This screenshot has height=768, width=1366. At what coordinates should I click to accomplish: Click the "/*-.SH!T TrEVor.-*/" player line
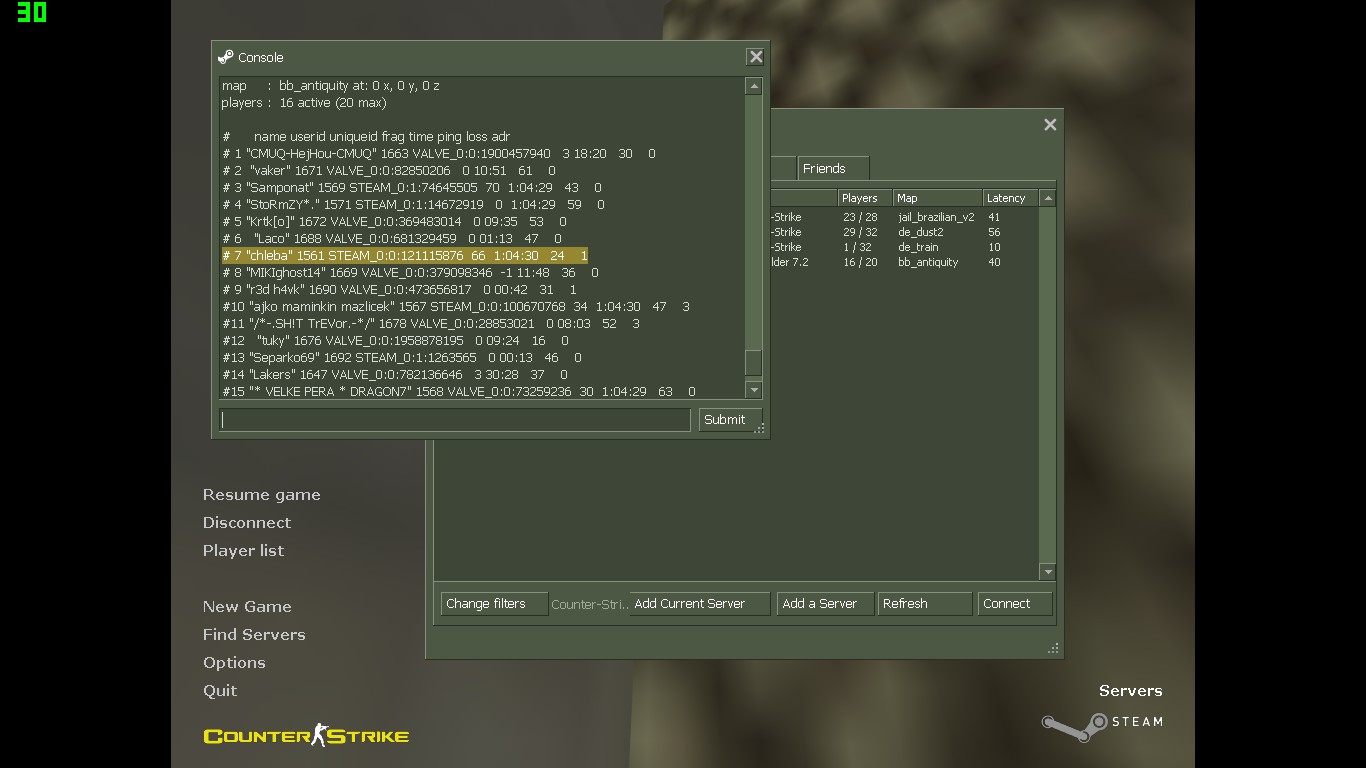click(431, 324)
